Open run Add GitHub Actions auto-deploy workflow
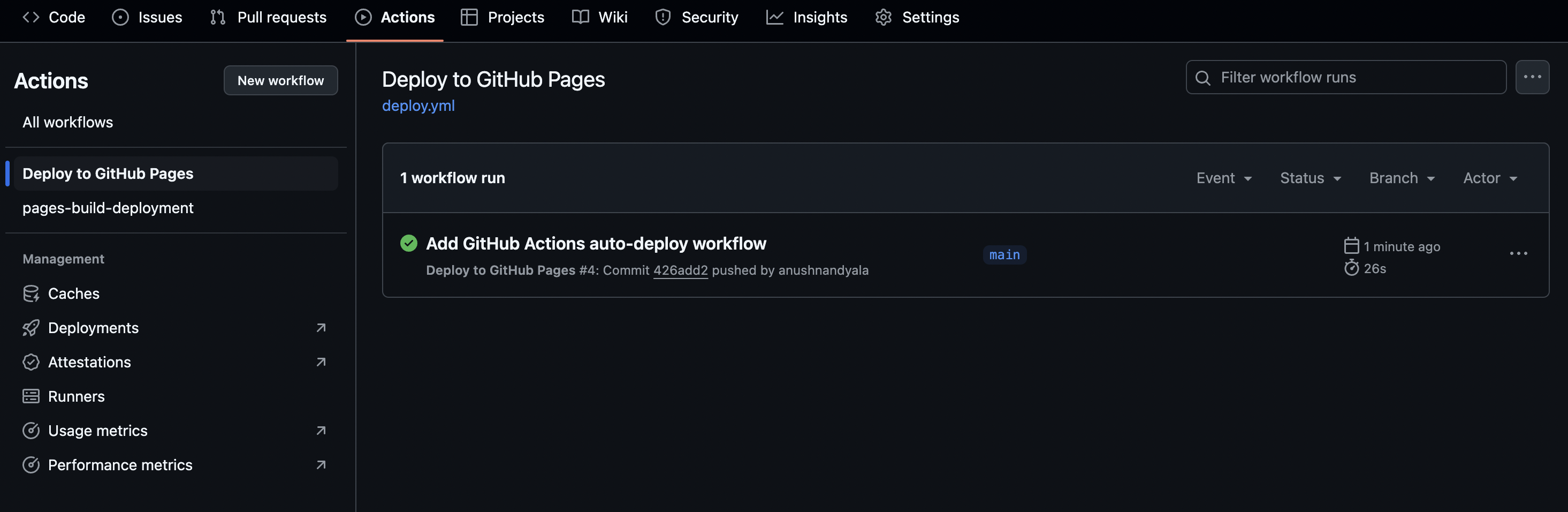The width and height of the screenshot is (1568, 512). point(596,244)
